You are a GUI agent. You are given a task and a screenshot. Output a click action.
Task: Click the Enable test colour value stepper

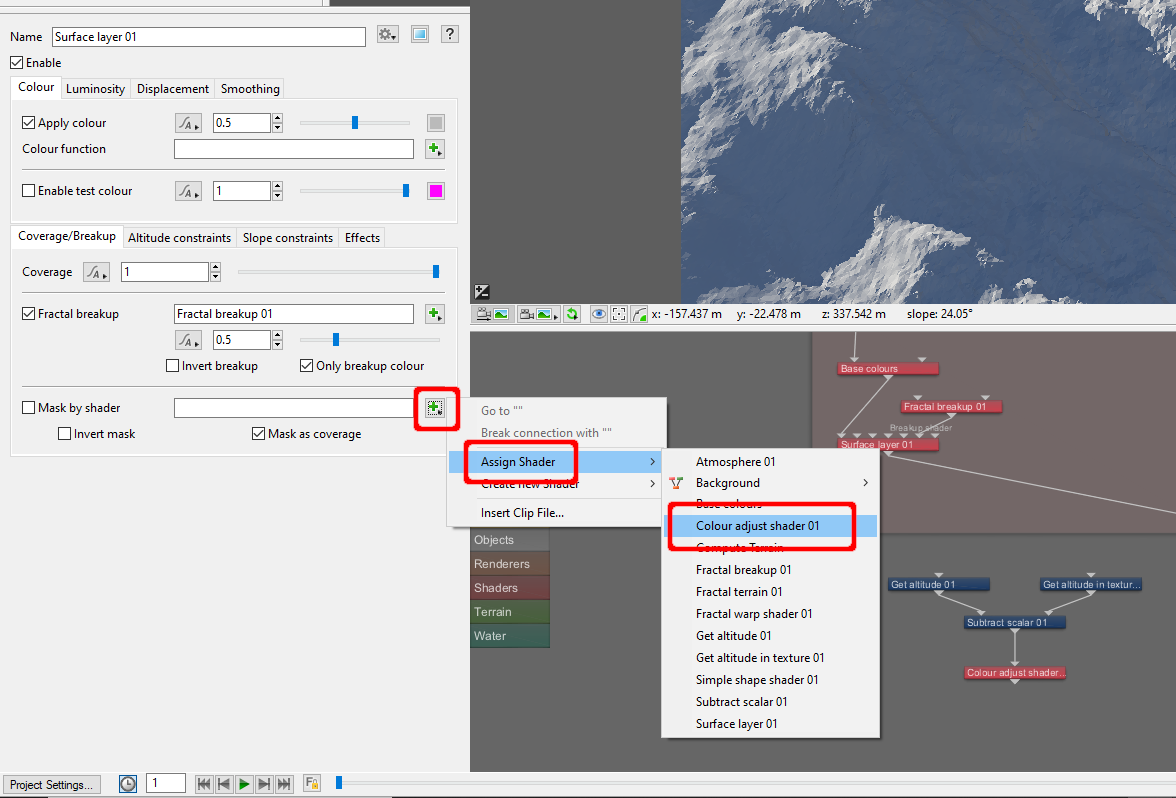(278, 191)
